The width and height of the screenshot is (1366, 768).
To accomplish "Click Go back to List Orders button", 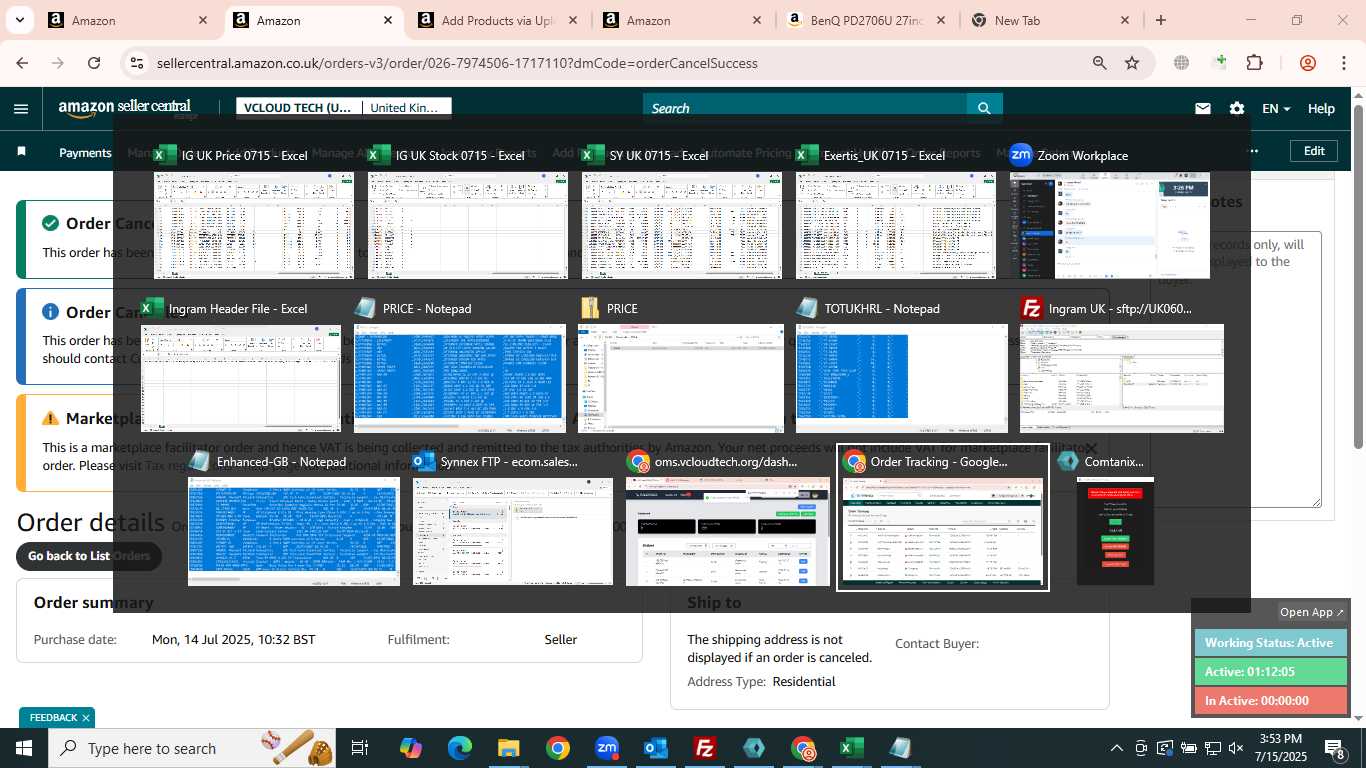I will click(89, 556).
